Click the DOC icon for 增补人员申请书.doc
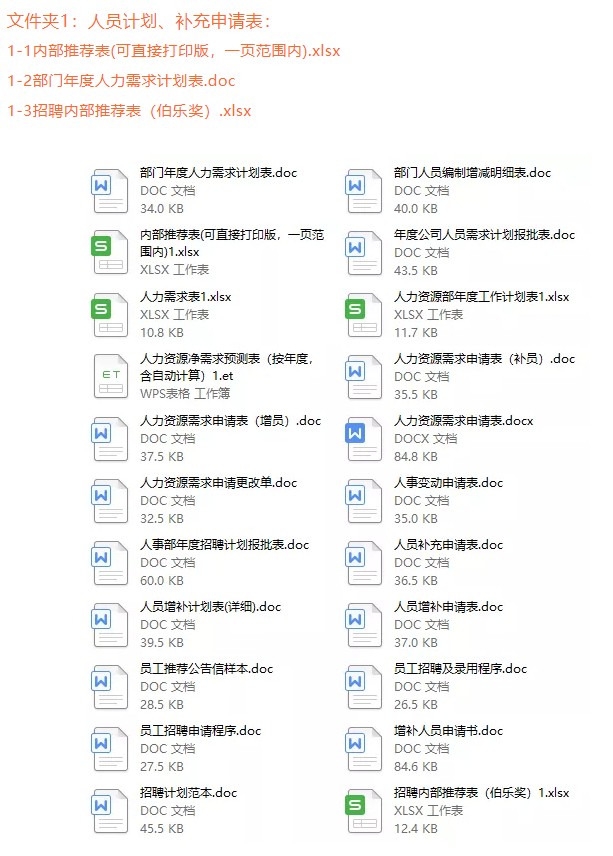613x856 pixels. click(x=364, y=748)
